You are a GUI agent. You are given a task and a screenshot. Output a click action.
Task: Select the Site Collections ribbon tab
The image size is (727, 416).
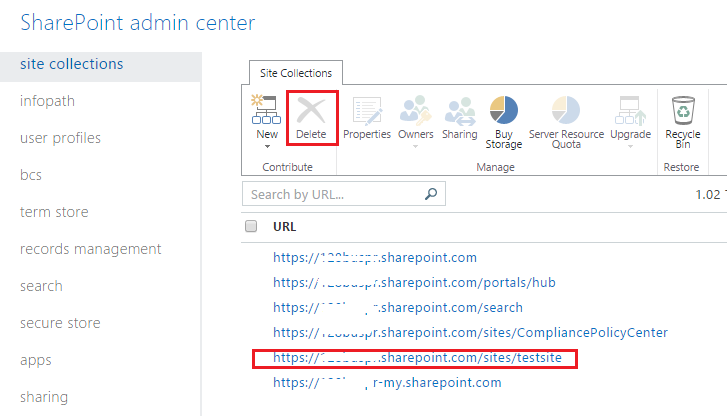tap(296, 73)
